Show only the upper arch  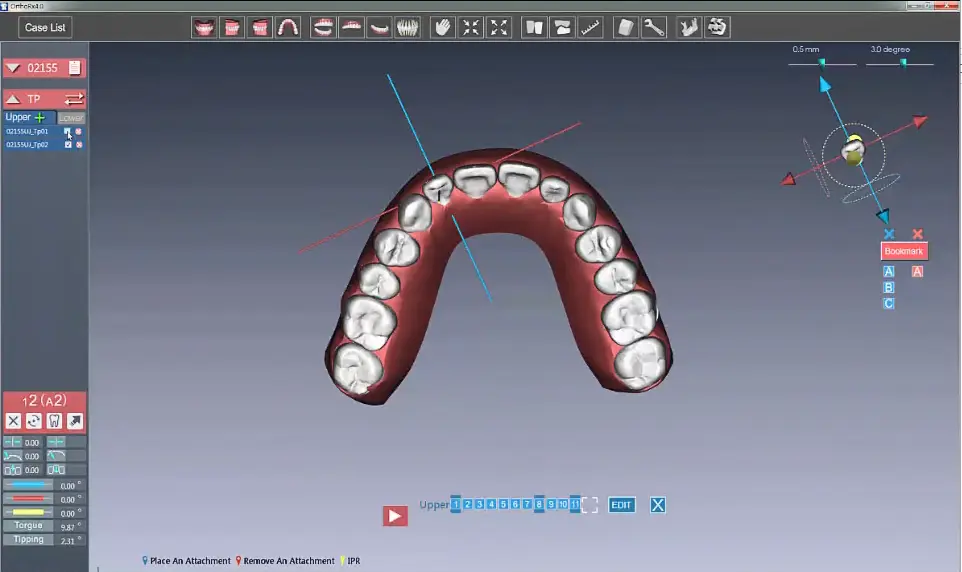(x=351, y=28)
